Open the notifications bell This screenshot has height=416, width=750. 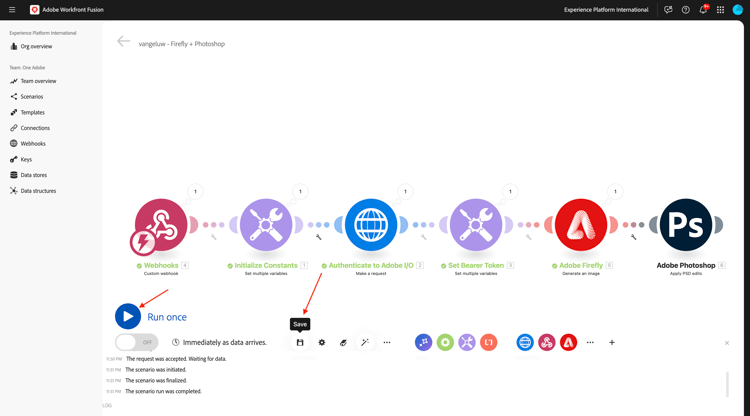click(703, 10)
